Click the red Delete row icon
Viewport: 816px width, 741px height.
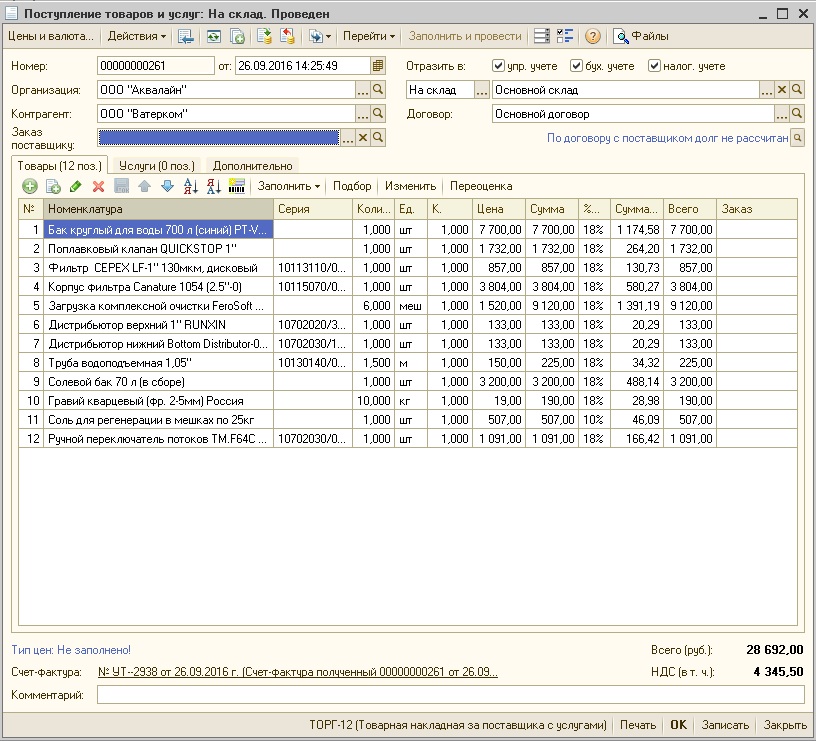98,186
